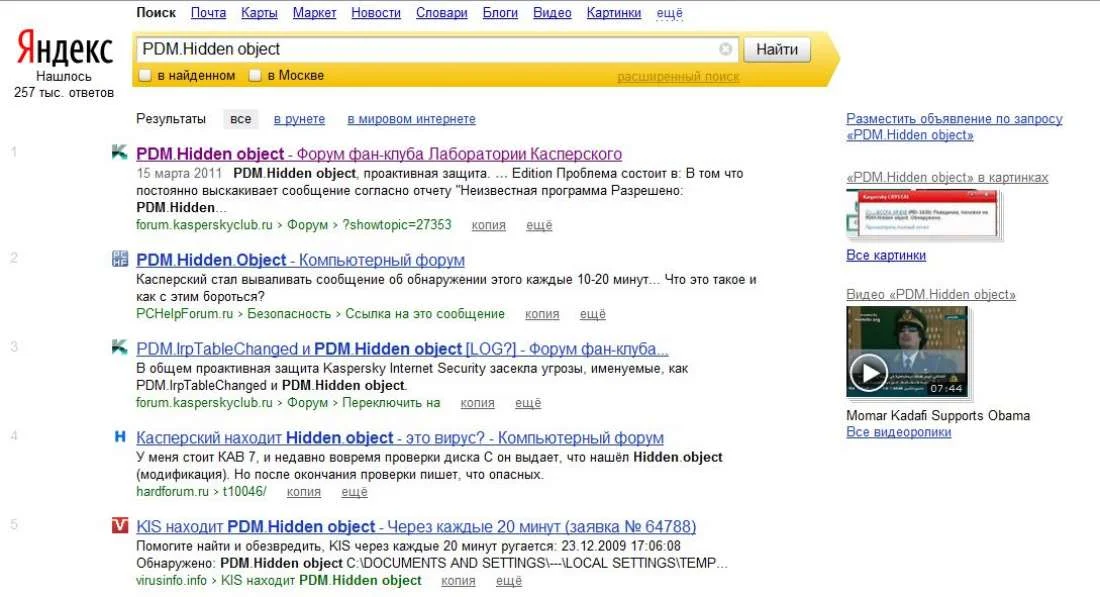Open the Словари service tab
The image size is (1100, 597).
click(441, 13)
